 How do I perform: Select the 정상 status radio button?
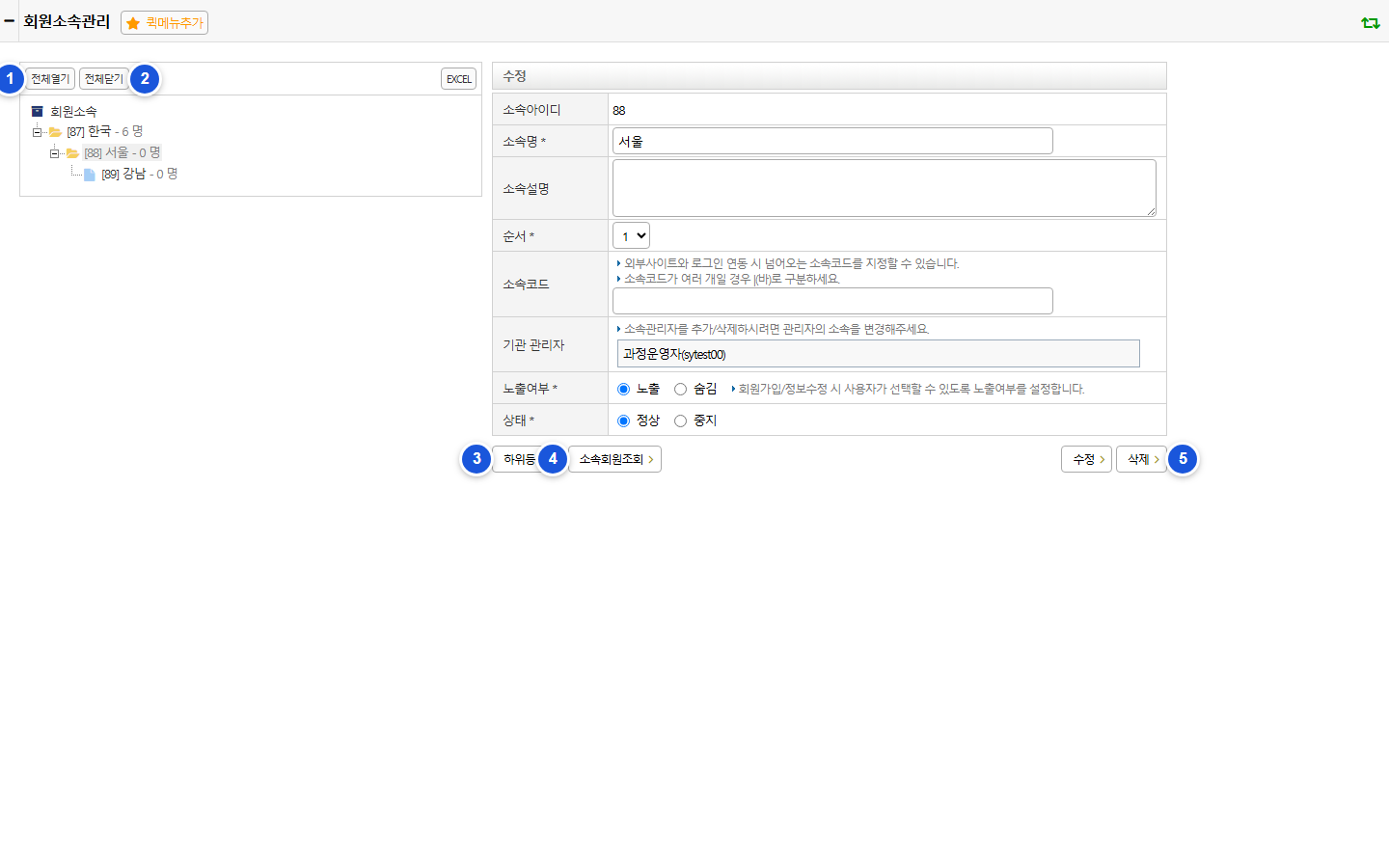[623, 420]
